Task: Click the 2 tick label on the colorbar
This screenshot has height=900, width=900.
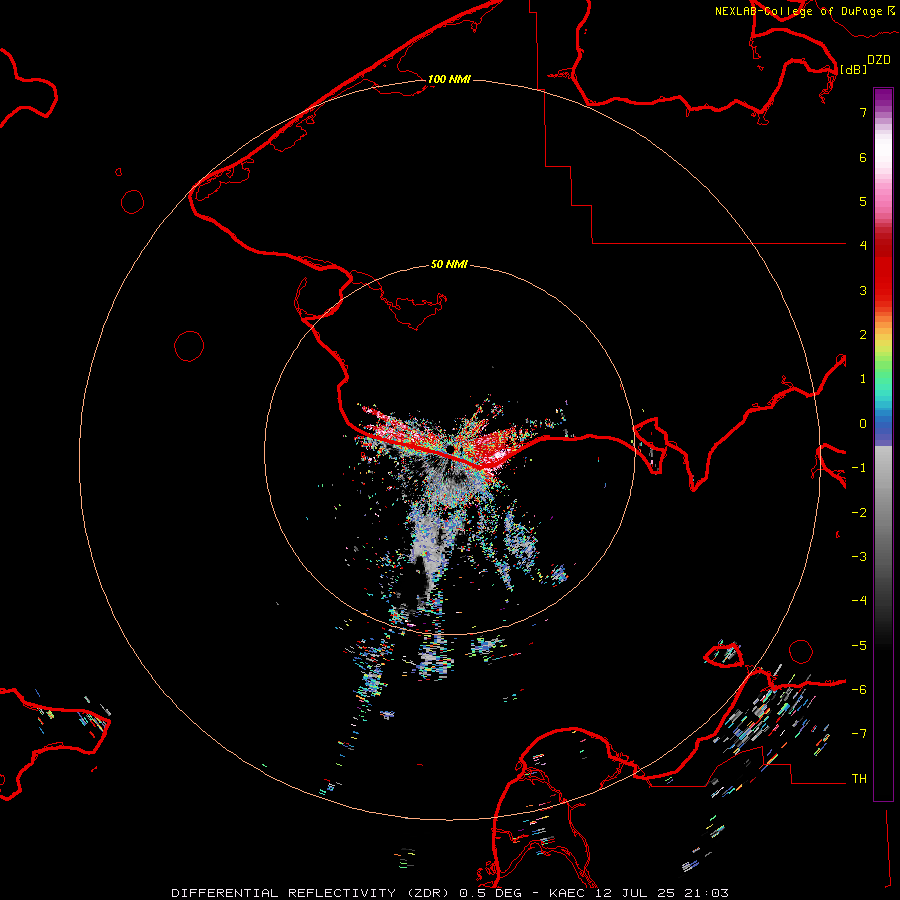Action: point(863,335)
